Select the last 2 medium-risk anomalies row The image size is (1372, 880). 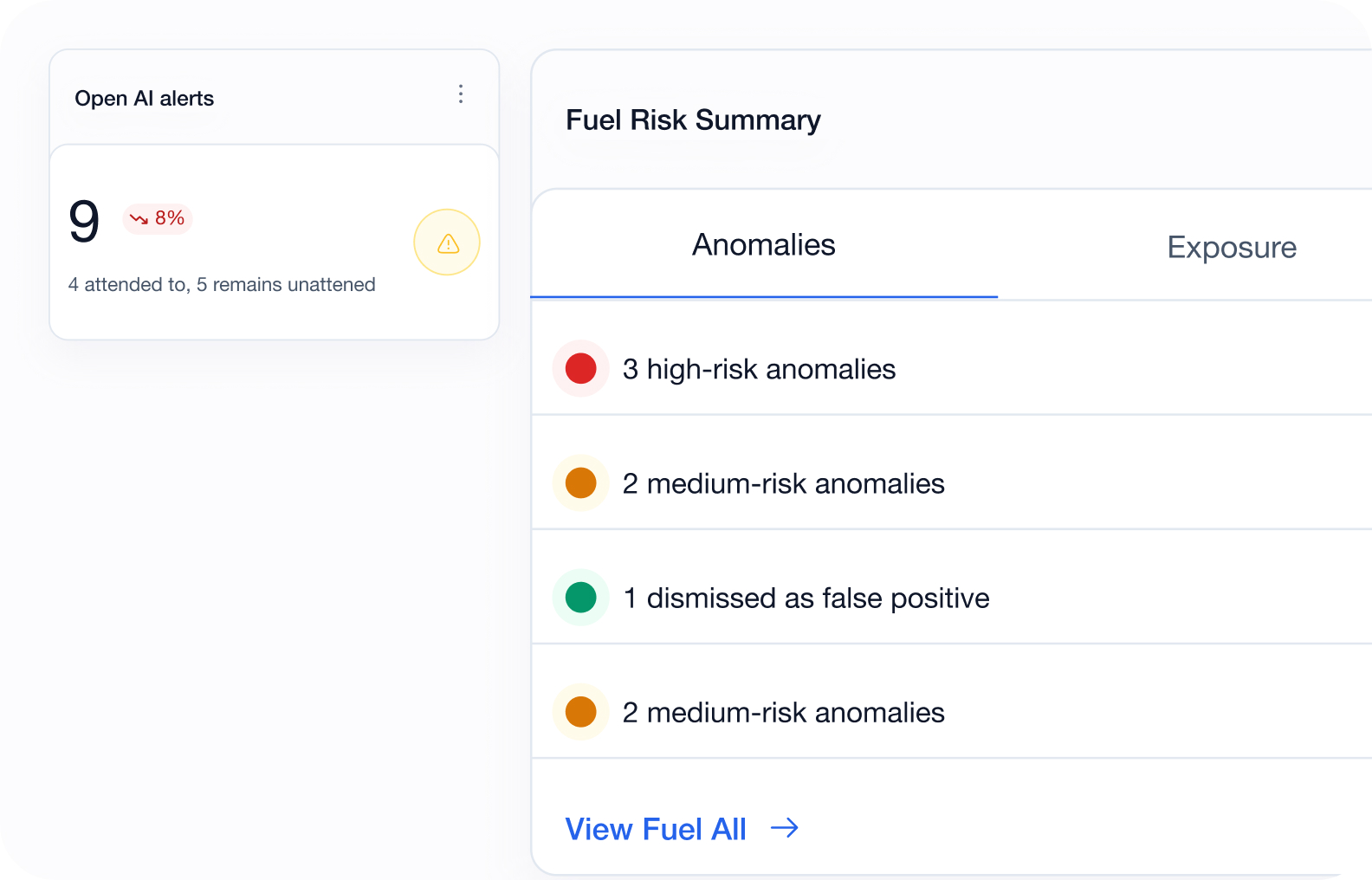(951, 712)
